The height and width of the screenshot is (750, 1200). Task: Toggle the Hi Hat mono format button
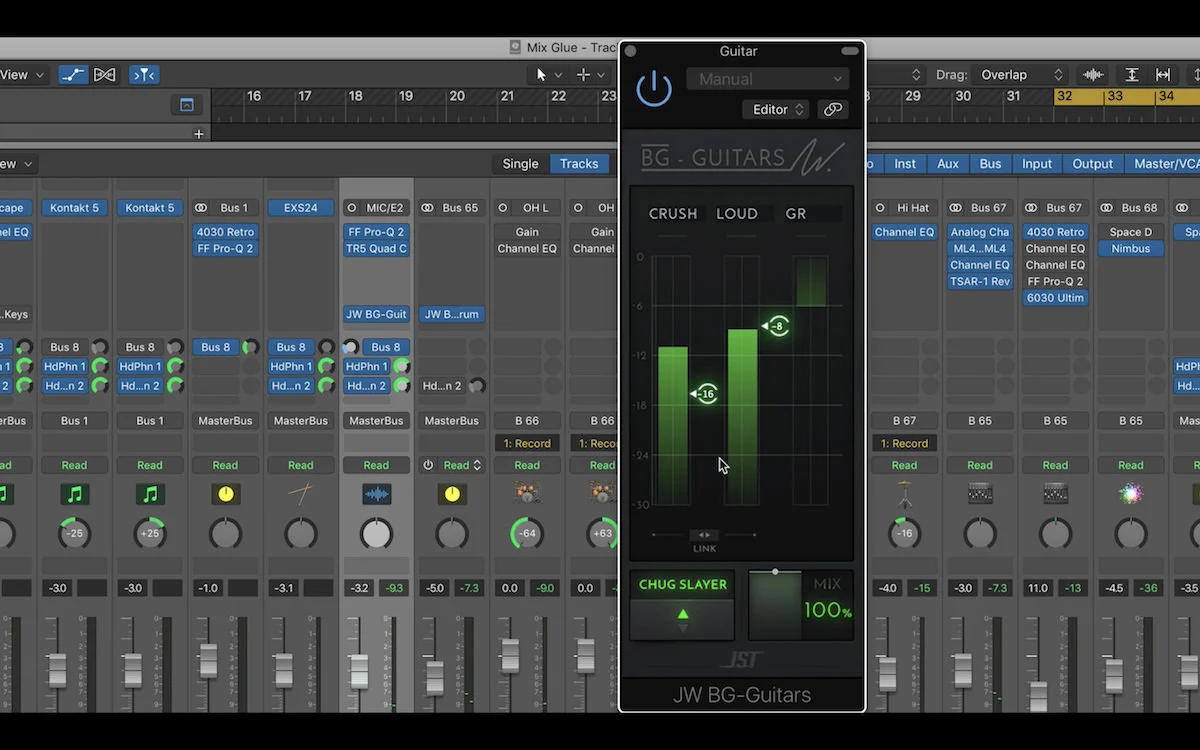click(880, 208)
